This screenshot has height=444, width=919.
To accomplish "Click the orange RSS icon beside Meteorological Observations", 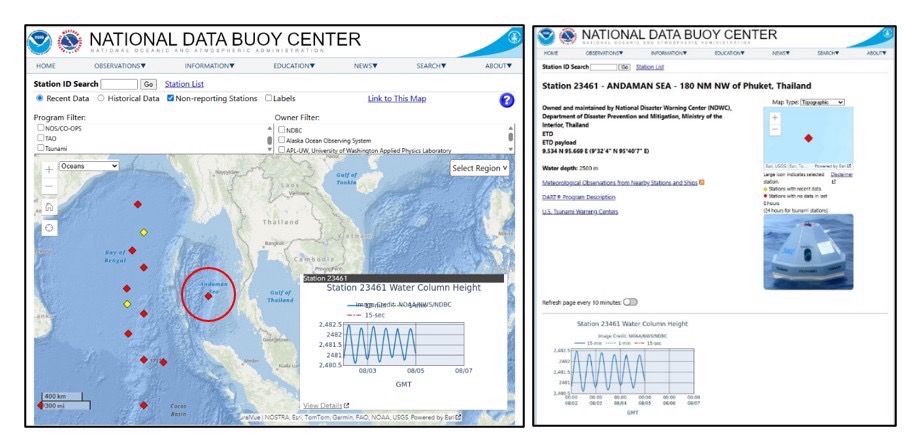I will pos(702,182).
